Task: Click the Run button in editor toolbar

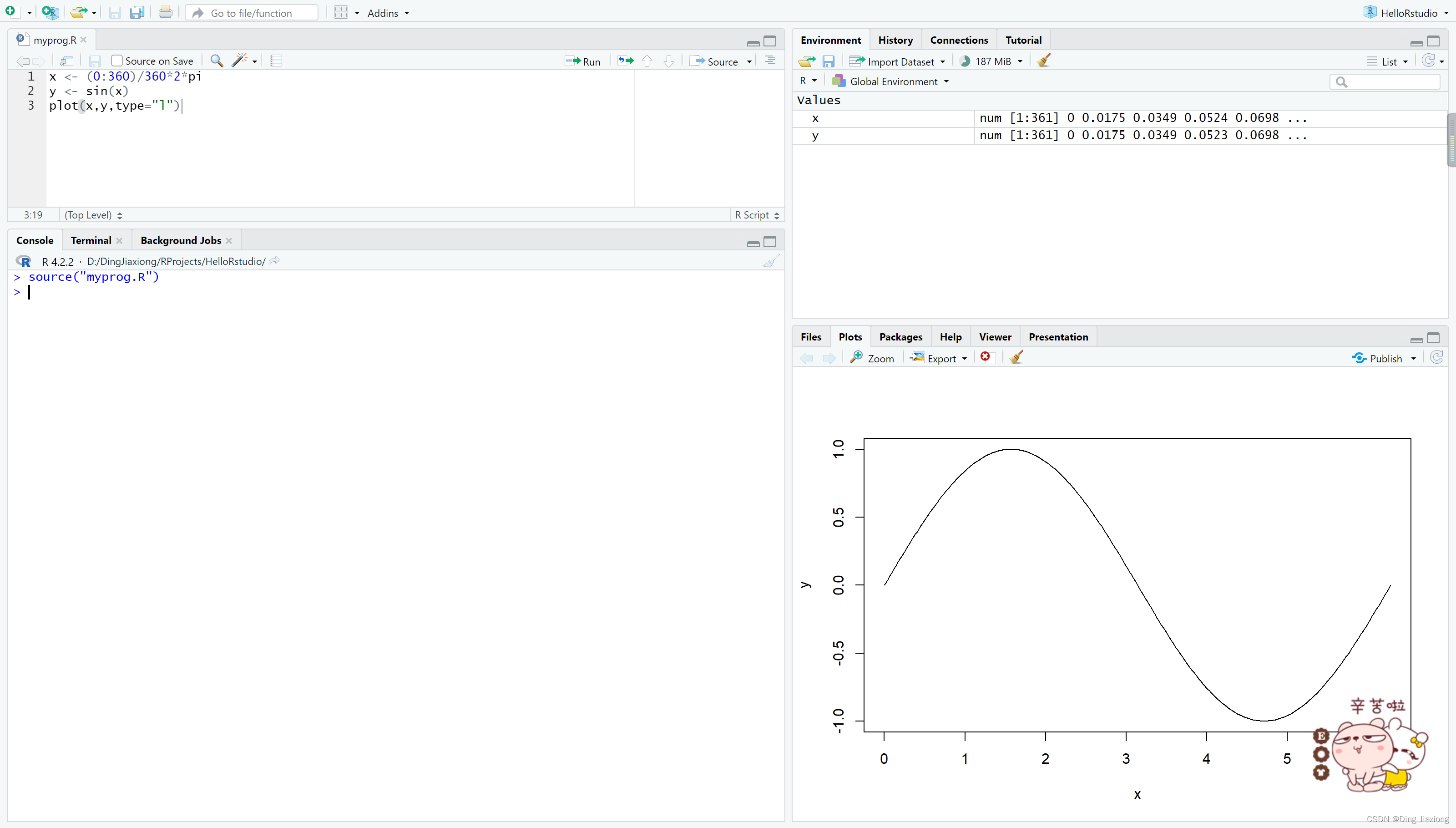Action: [x=583, y=61]
